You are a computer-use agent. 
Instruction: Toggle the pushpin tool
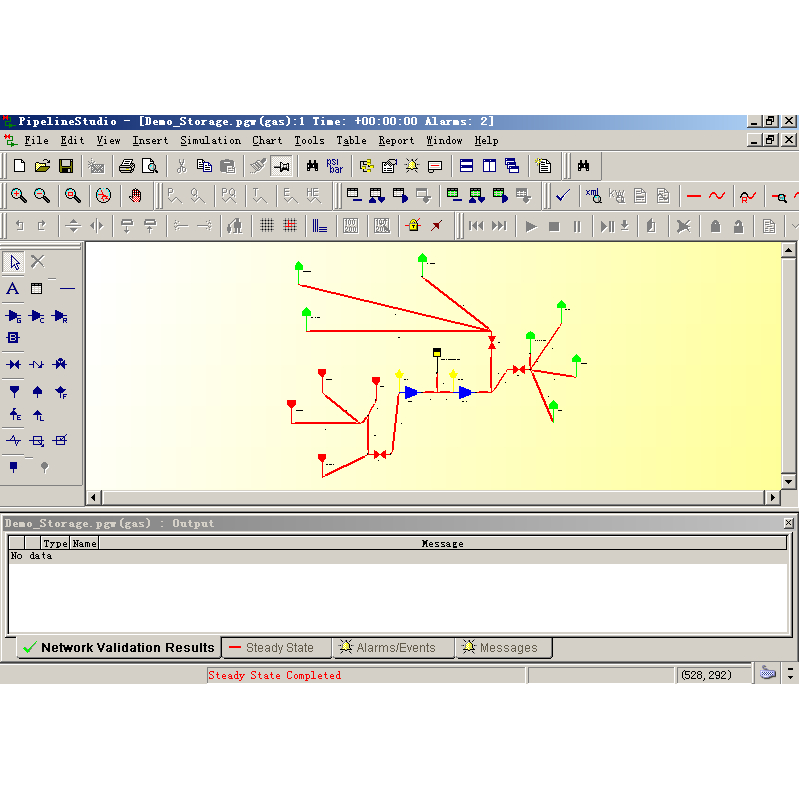[281, 166]
